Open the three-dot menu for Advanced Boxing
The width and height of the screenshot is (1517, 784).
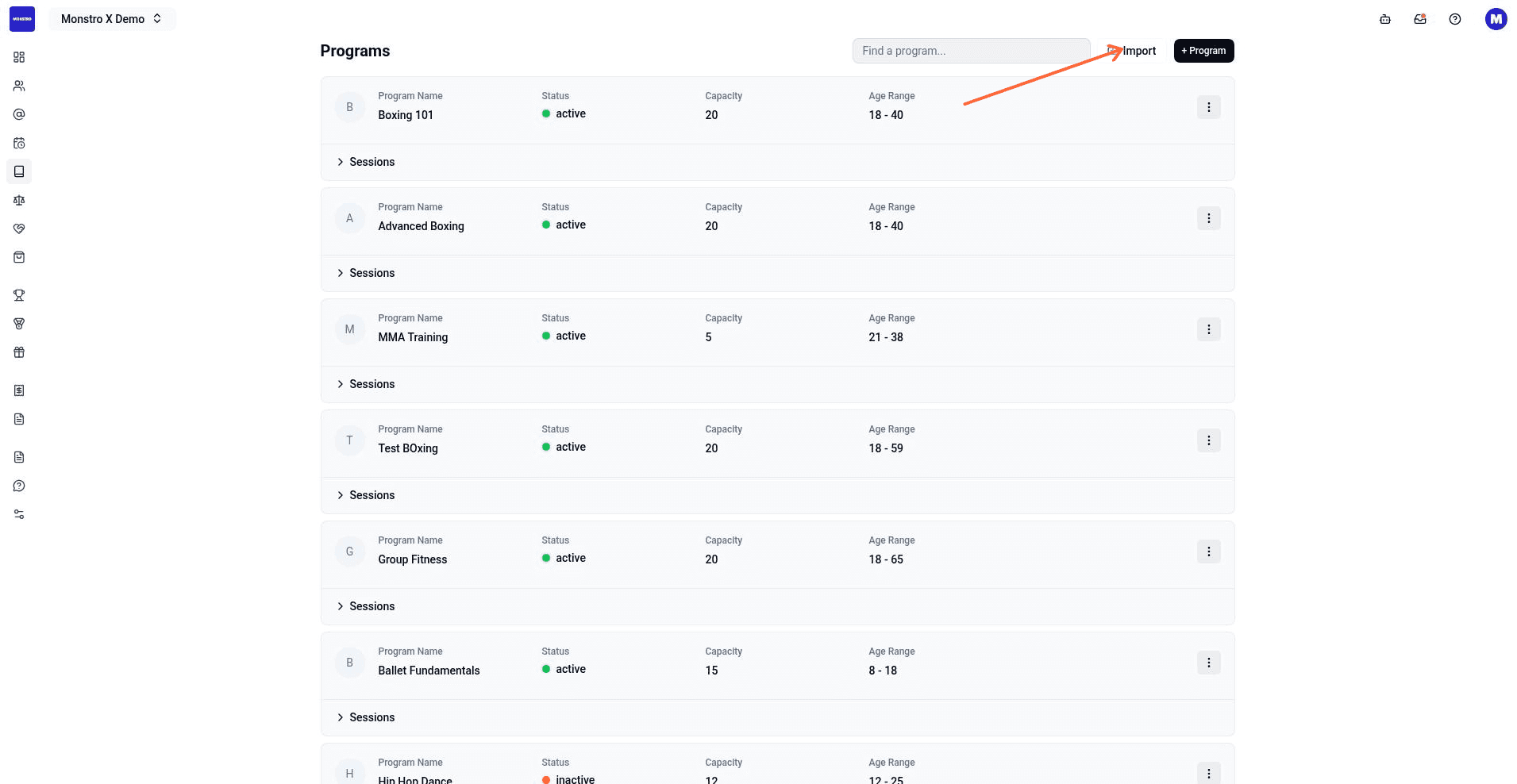[x=1209, y=218]
